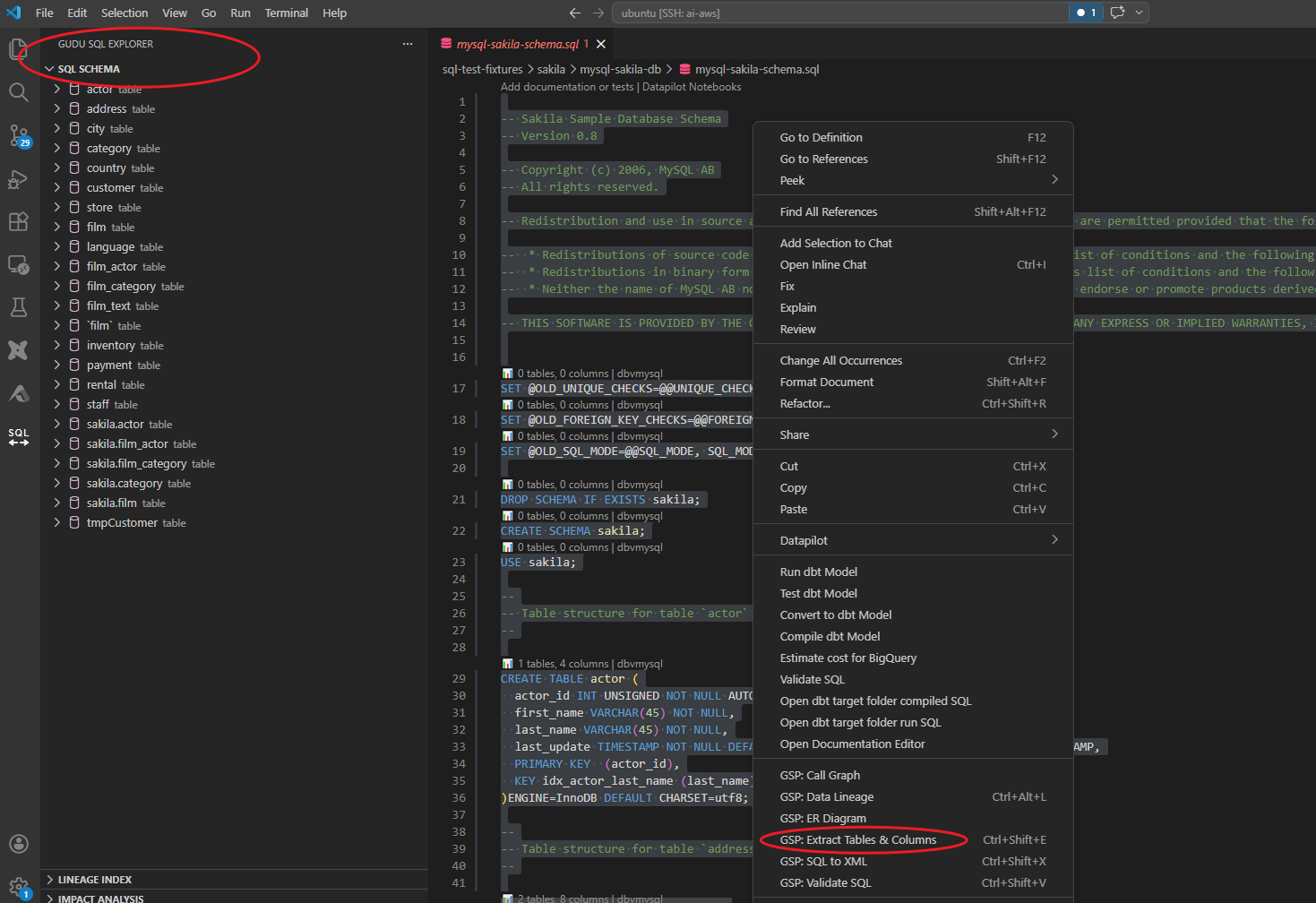Open the Manage settings gear
The width and height of the screenshot is (1316, 903).
point(18,887)
